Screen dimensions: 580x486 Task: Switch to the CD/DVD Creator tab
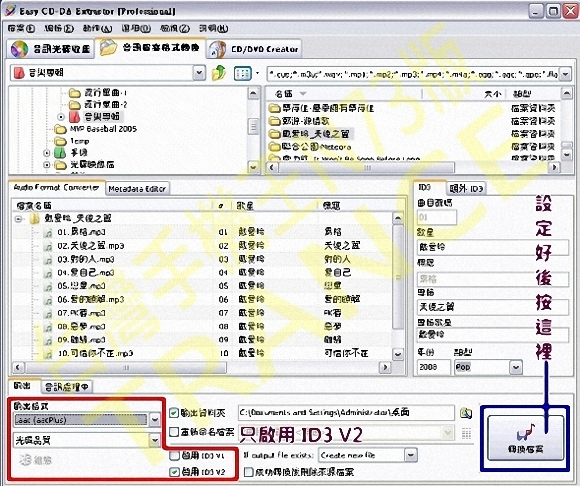[254, 49]
